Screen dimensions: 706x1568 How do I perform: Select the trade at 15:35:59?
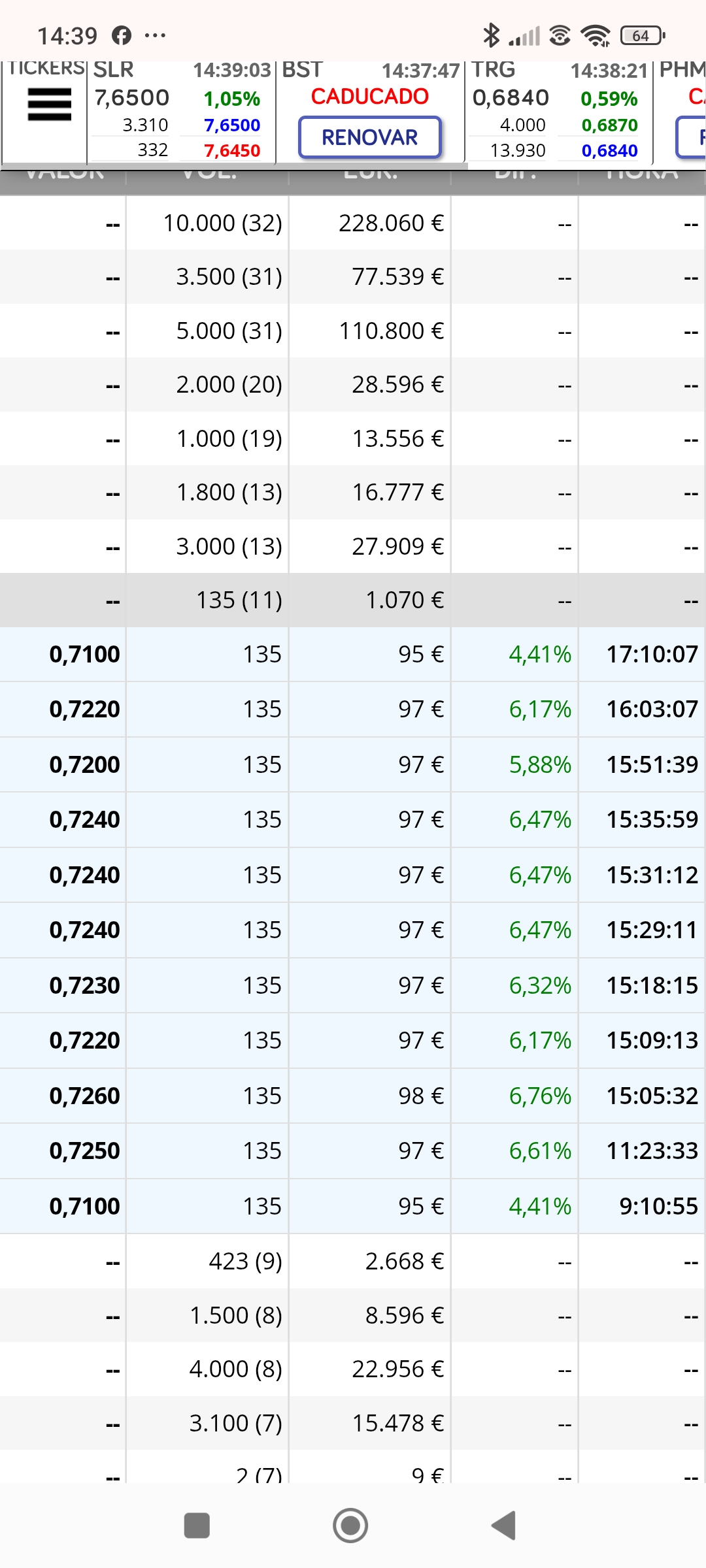[x=353, y=820]
